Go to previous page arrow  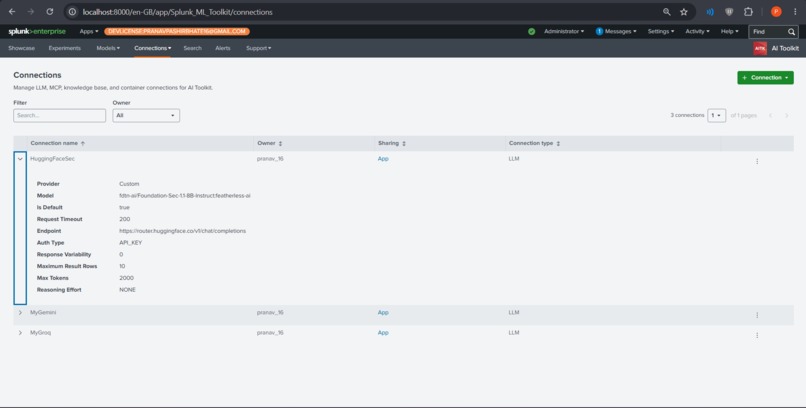[x=771, y=116]
